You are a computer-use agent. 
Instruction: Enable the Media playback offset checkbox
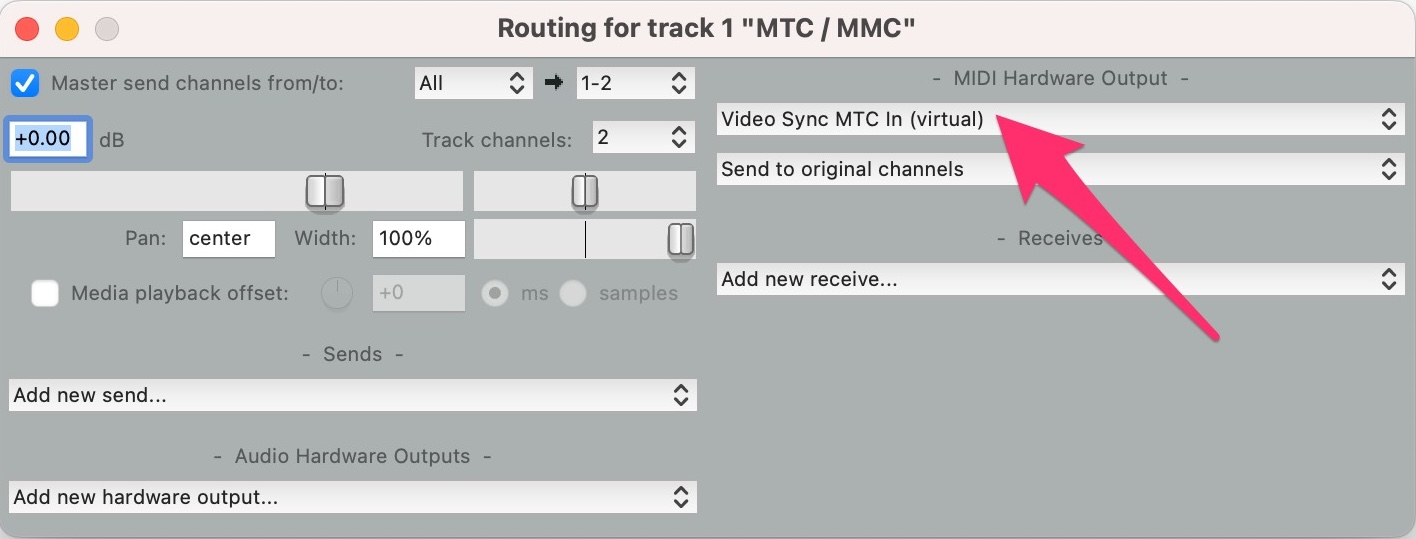[x=45, y=293]
